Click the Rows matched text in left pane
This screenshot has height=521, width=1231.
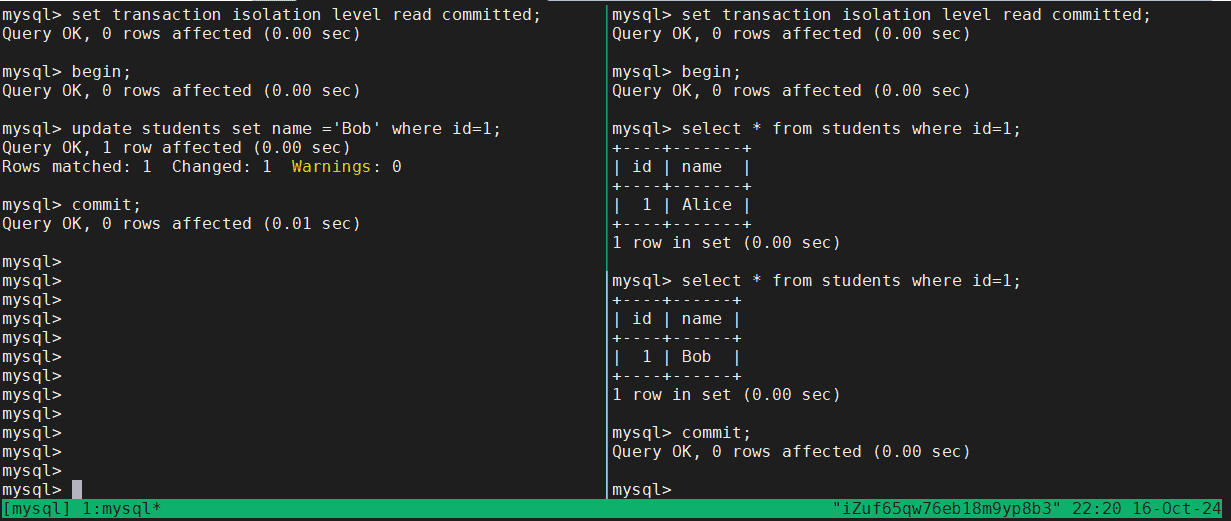[76, 166]
